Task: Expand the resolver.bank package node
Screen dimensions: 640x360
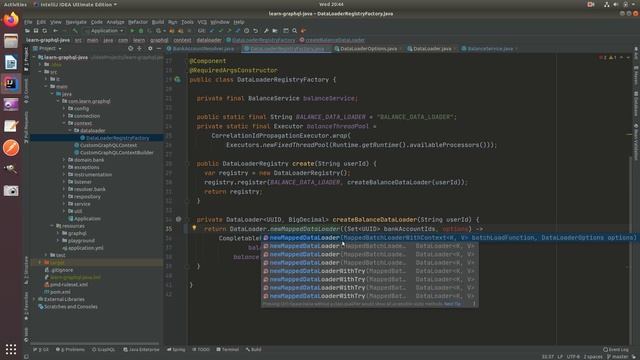Action: coord(64,189)
